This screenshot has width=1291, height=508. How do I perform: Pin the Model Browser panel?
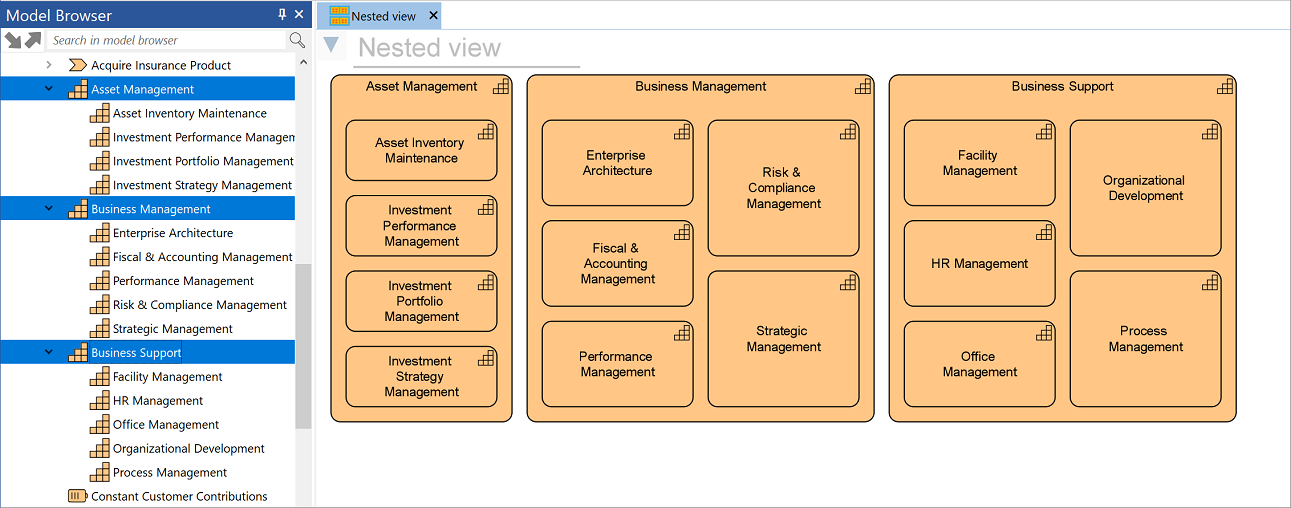282,14
